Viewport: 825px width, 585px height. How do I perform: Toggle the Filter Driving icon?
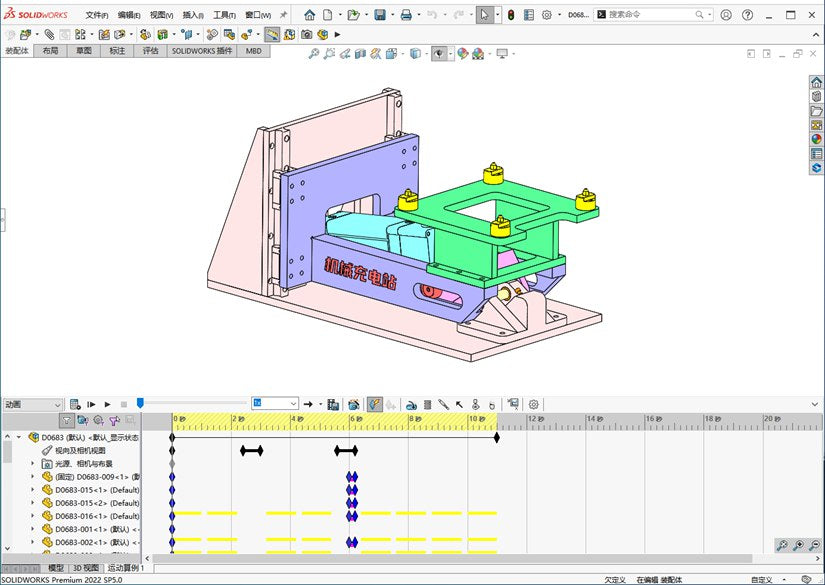[98, 420]
